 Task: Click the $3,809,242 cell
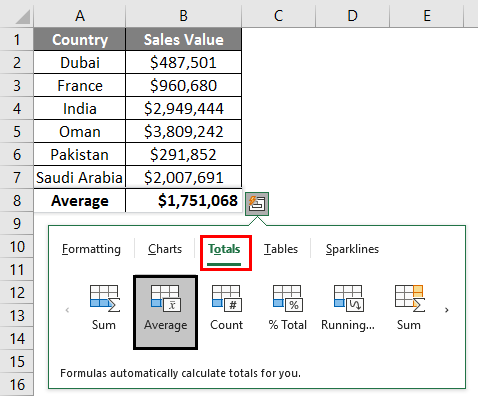tap(183, 131)
